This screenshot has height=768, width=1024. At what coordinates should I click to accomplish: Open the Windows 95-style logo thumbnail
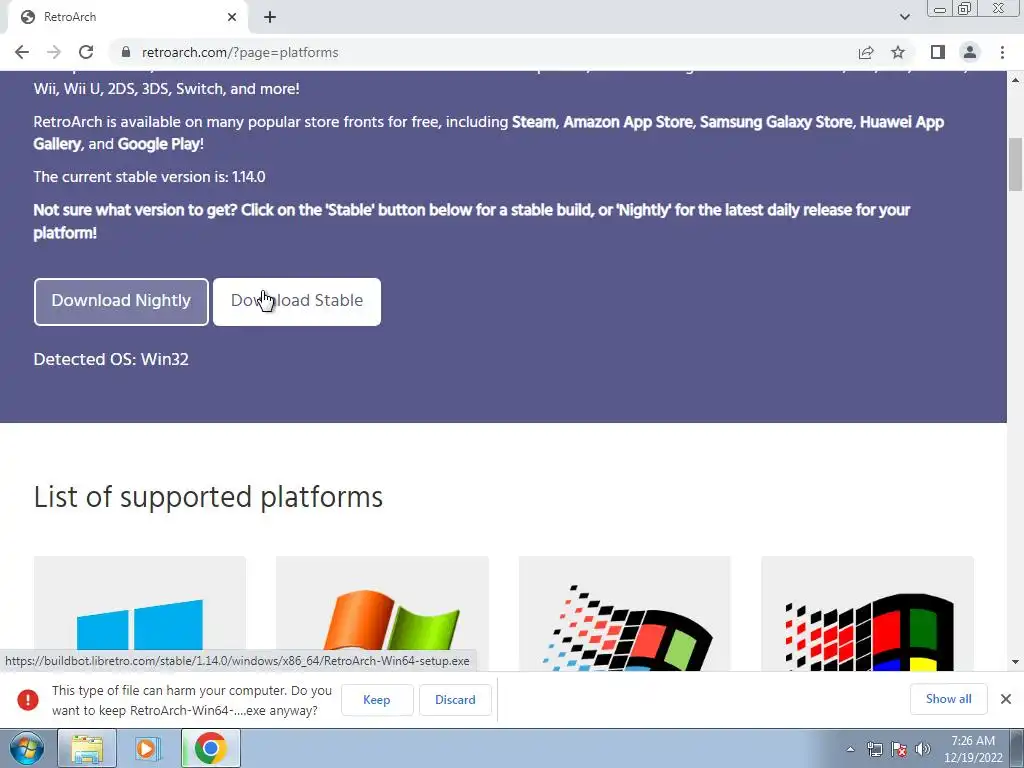pyautogui.click(x=624, y=614)
